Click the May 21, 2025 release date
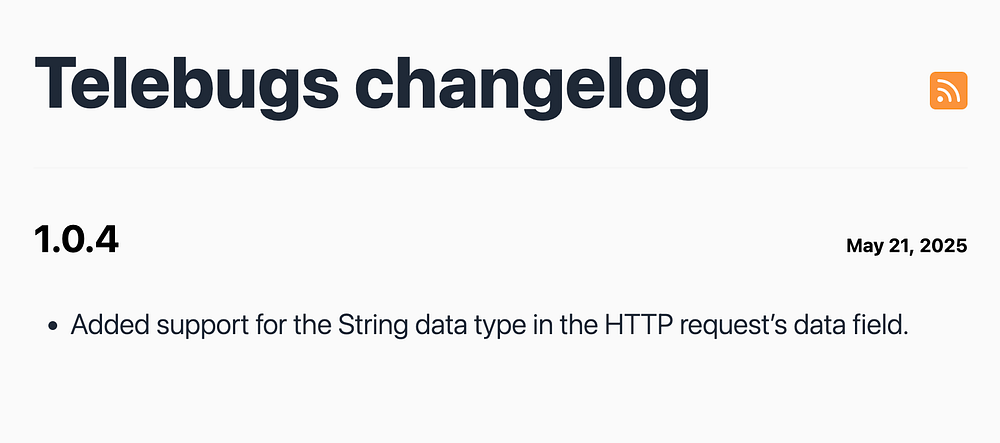This screenshot has width=1000, height=443. pyautogui.click(x=906, y=246)
